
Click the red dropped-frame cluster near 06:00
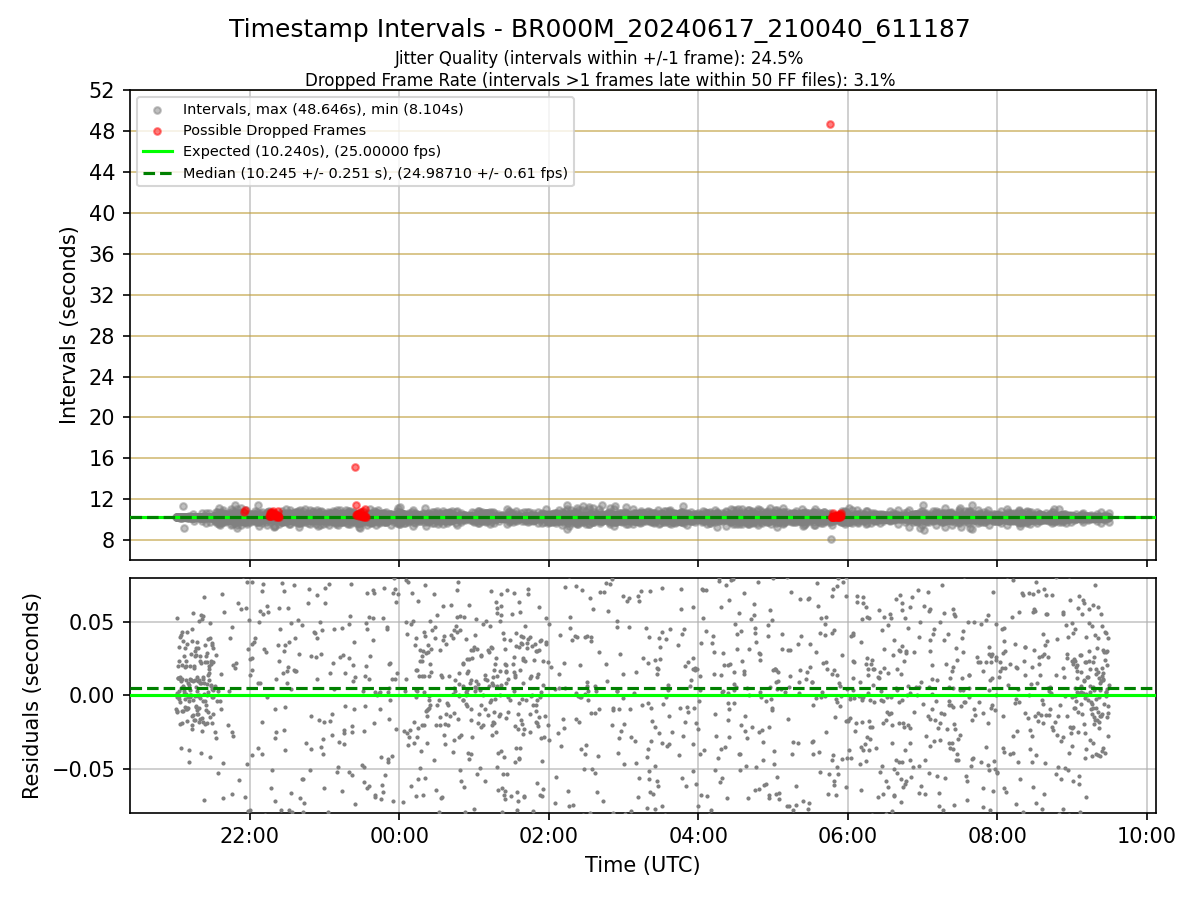pos(836,516)
